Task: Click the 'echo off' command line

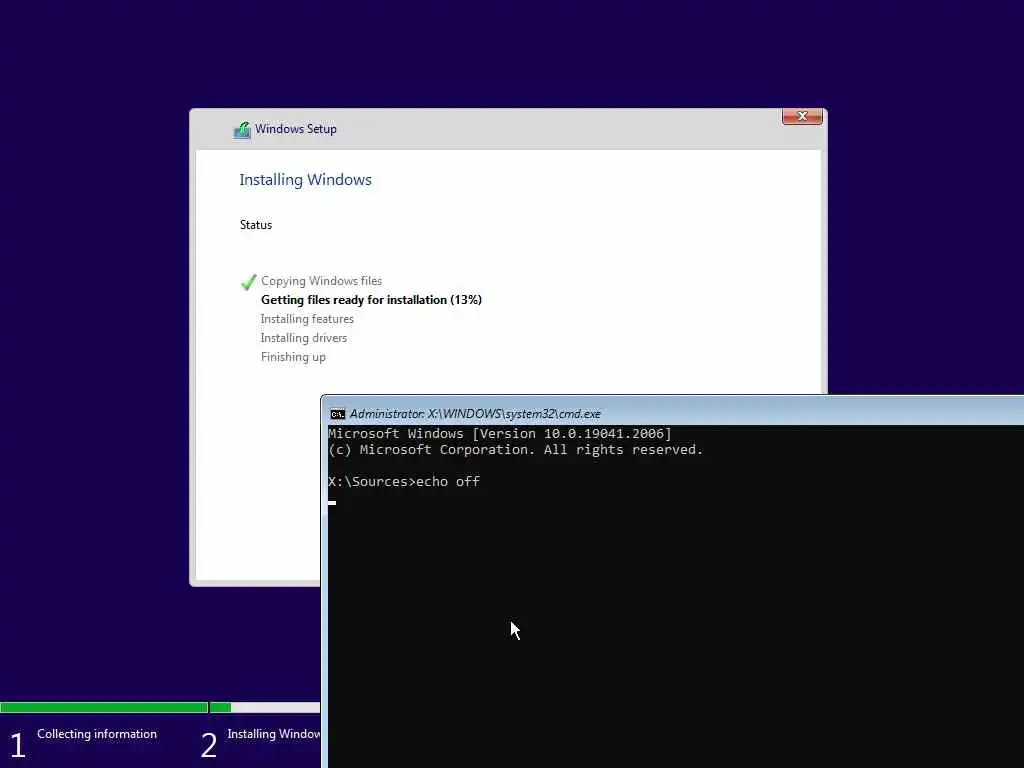Action: pos(404,482)
